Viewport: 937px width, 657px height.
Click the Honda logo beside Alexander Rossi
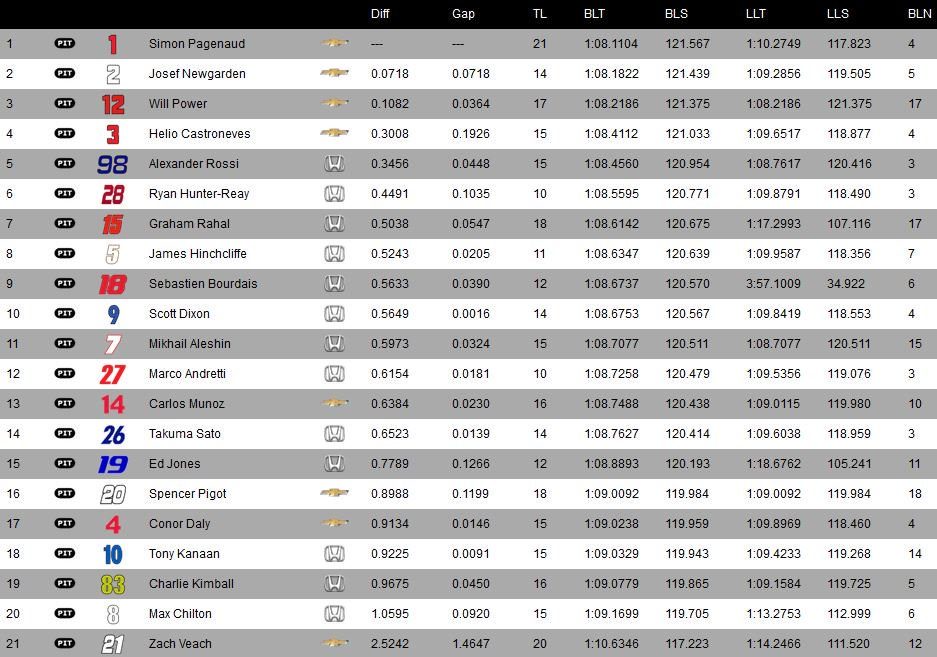coord(334,163)
